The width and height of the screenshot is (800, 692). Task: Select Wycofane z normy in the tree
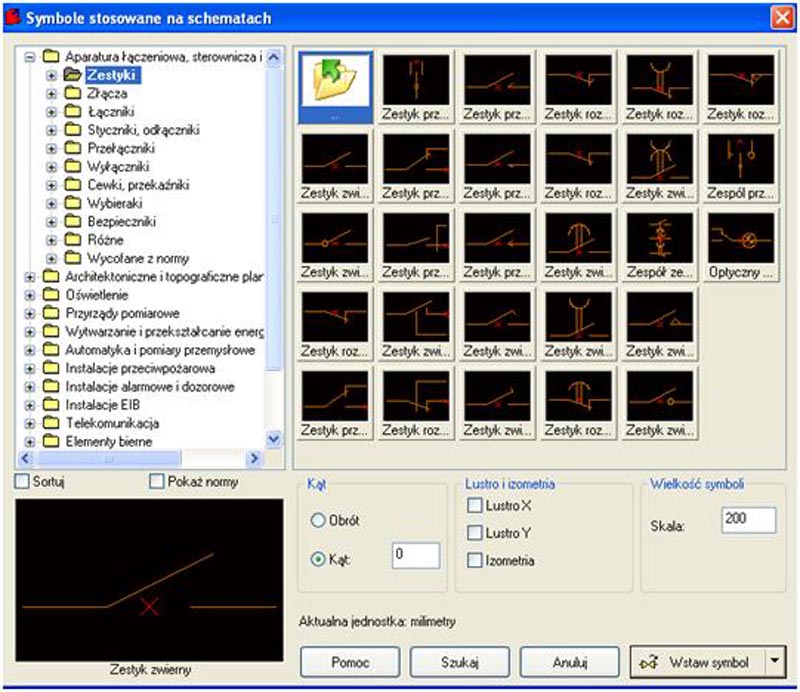138,258
